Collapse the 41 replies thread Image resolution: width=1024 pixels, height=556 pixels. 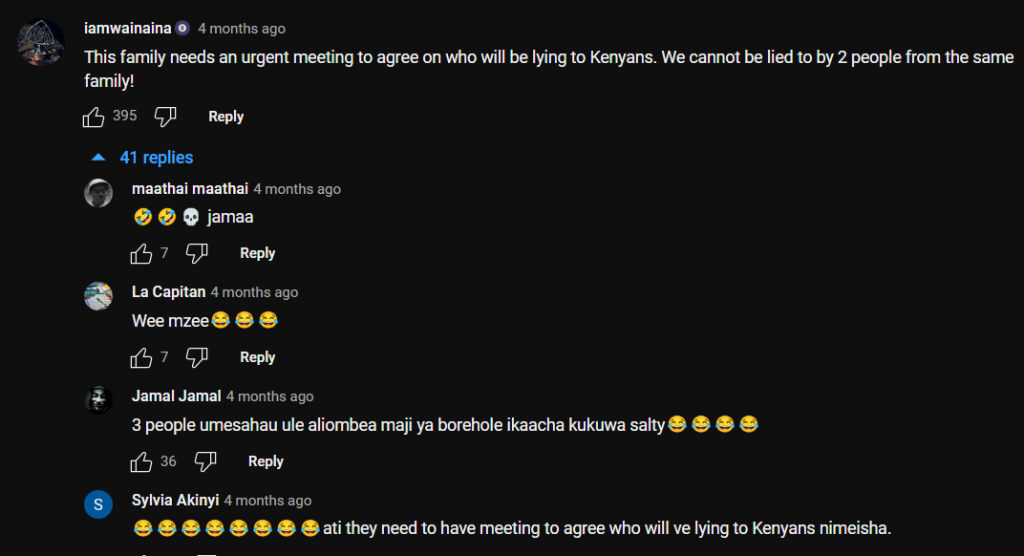coord(156,157)
